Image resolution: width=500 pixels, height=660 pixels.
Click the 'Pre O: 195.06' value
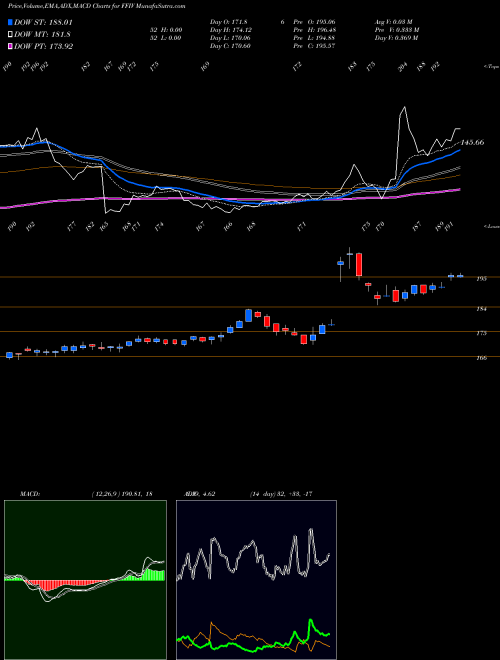[x=316, y=22]
